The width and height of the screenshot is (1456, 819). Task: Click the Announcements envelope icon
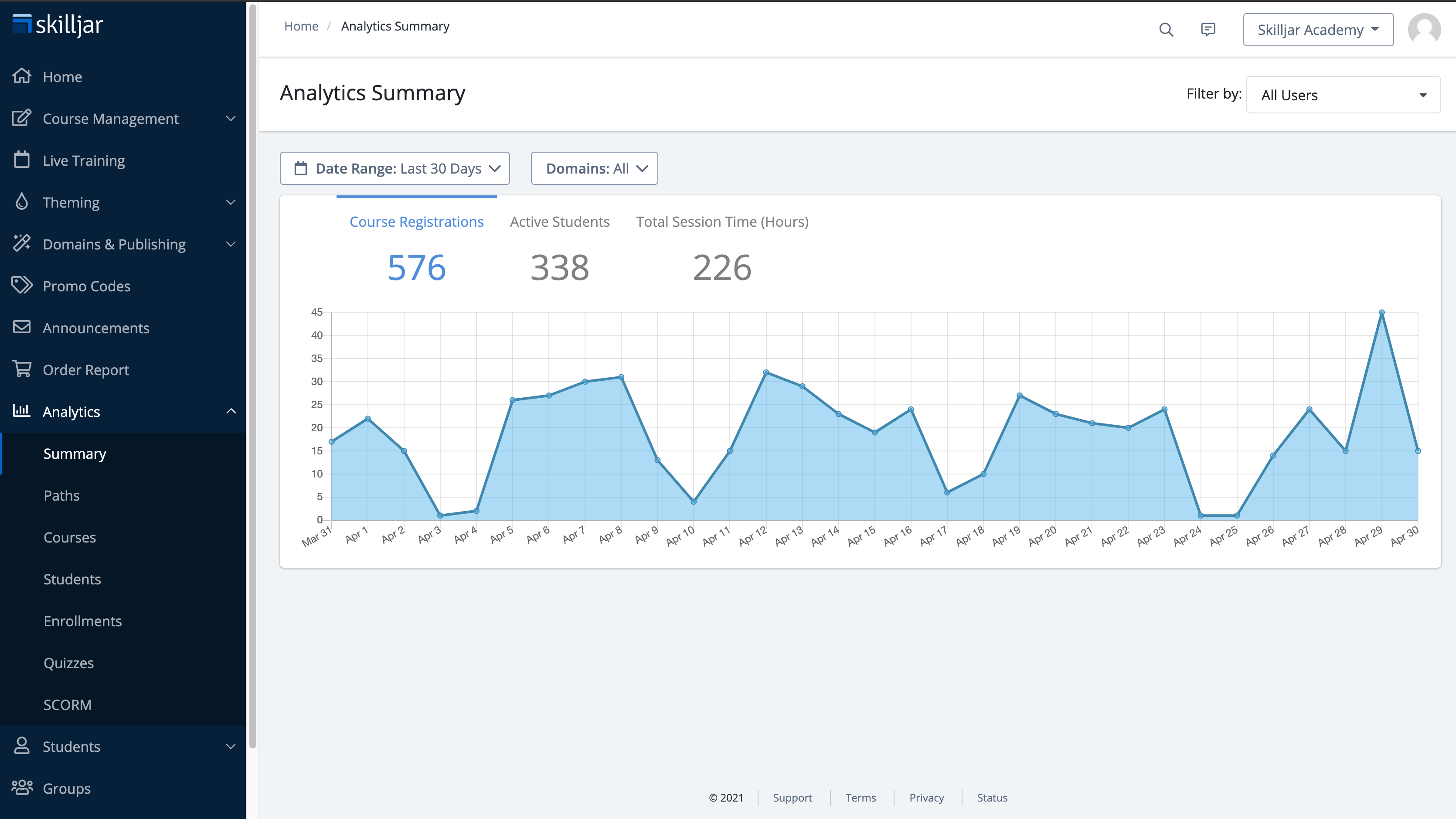coord(21,328)
